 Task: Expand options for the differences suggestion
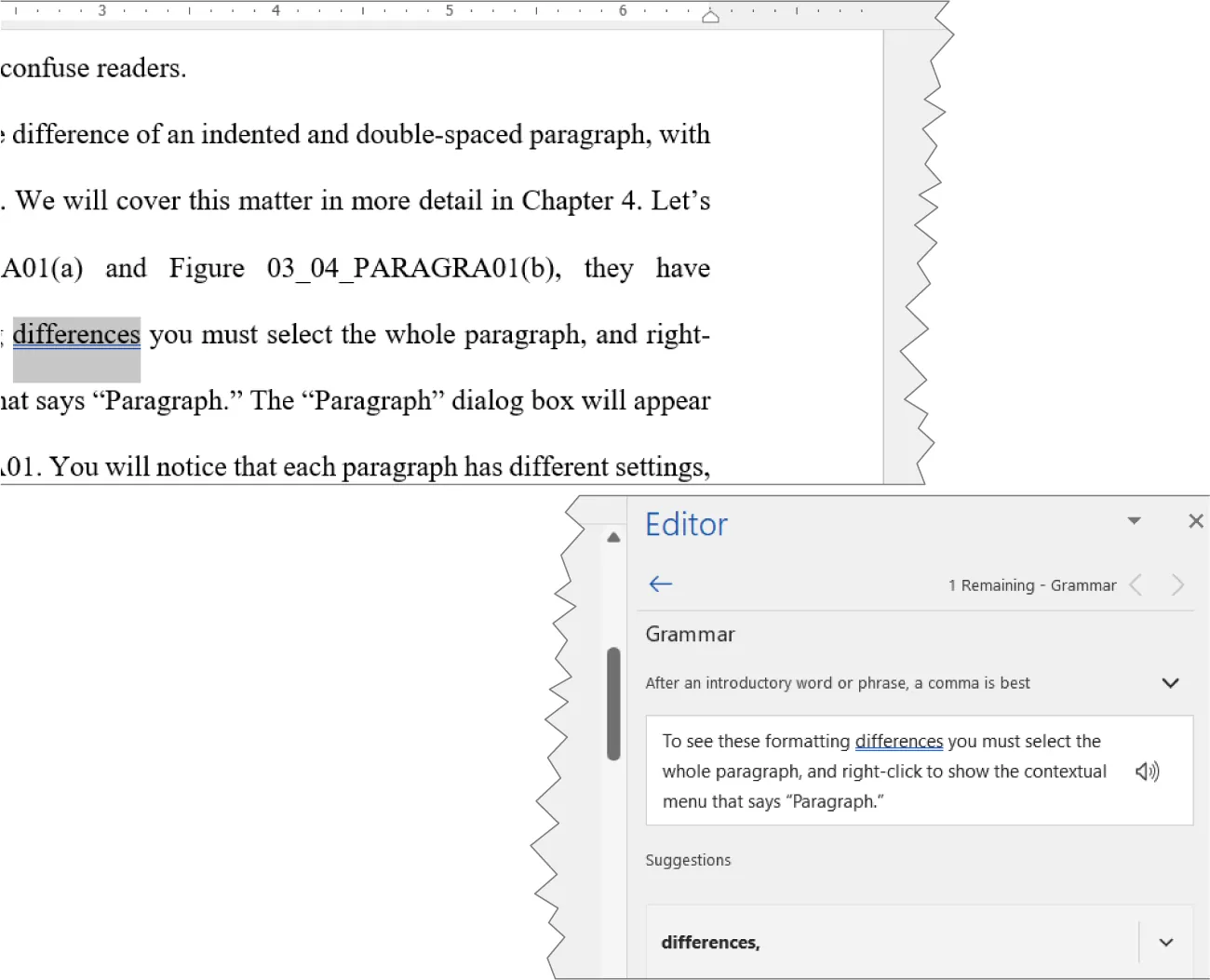tap(1166, 942)
